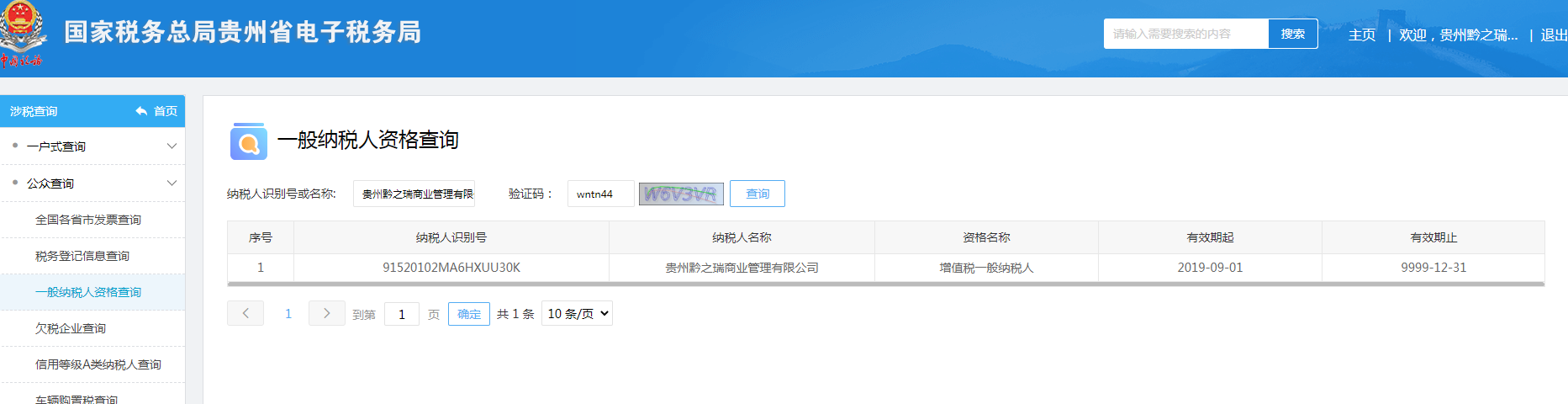Click the magnifier icon beside 一般纳税人资格查询 title

[x=248, y=141]
